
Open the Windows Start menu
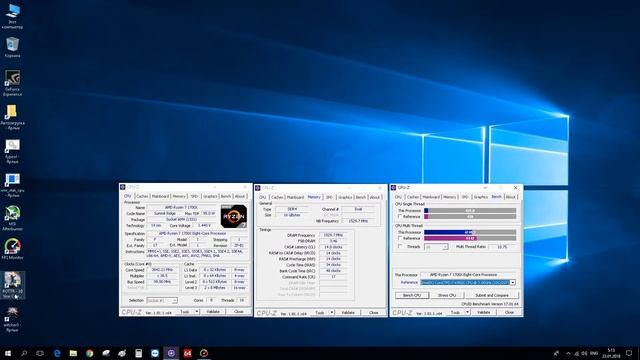pos(7,353)
